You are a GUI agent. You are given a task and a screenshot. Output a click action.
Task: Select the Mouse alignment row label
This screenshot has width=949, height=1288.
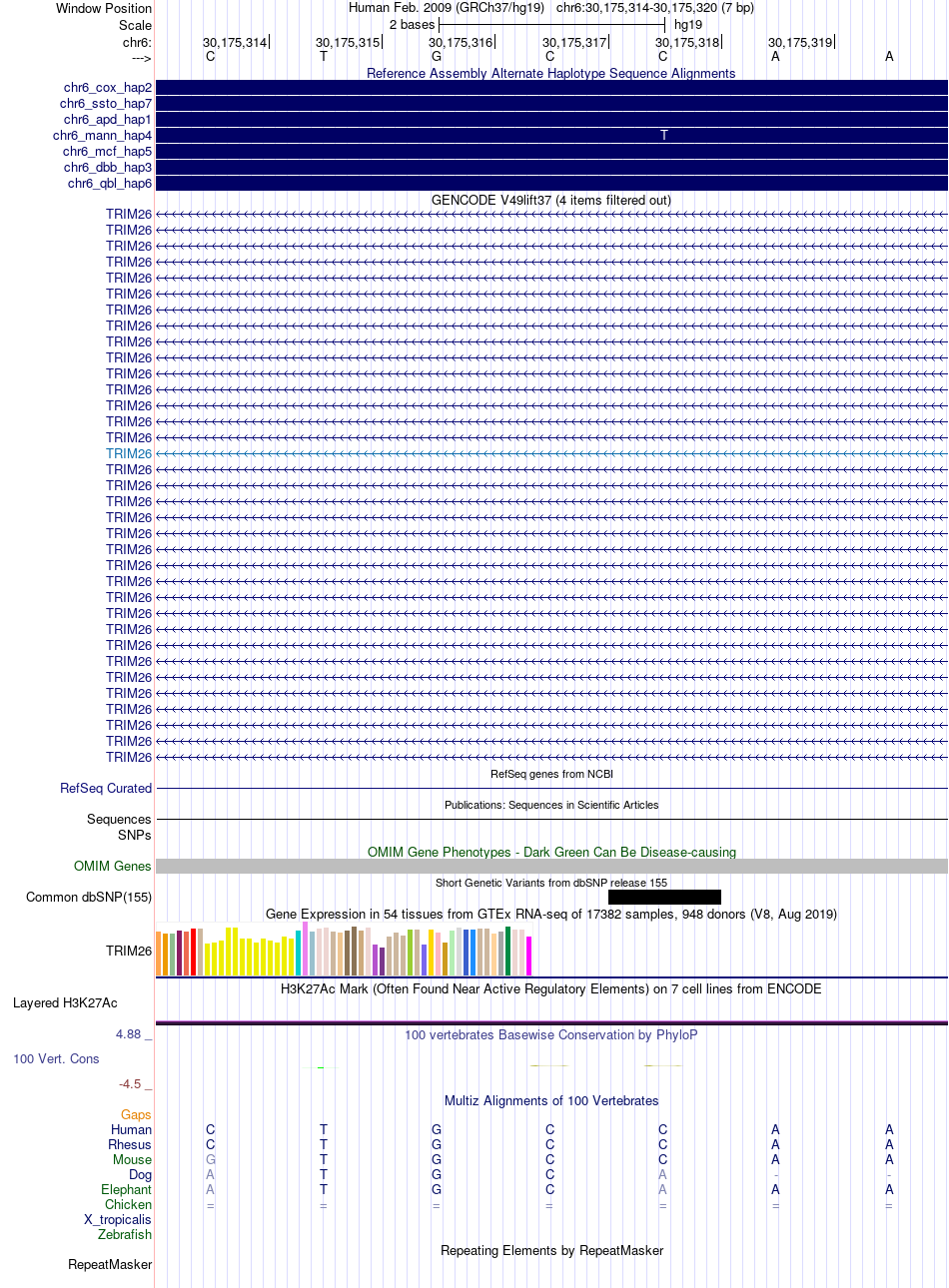[133, 1160]
